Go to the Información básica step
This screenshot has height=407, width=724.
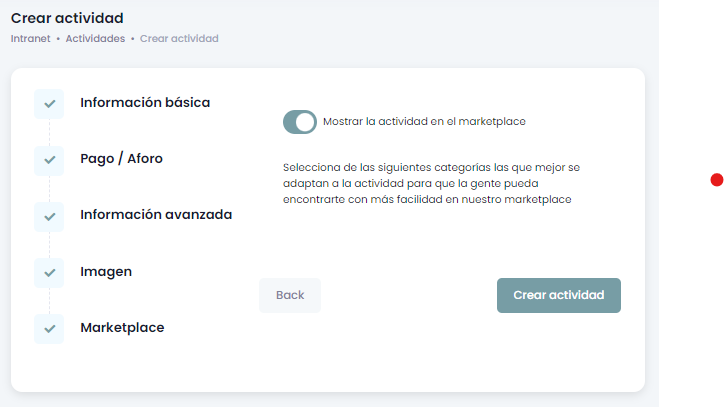(145, 102)
